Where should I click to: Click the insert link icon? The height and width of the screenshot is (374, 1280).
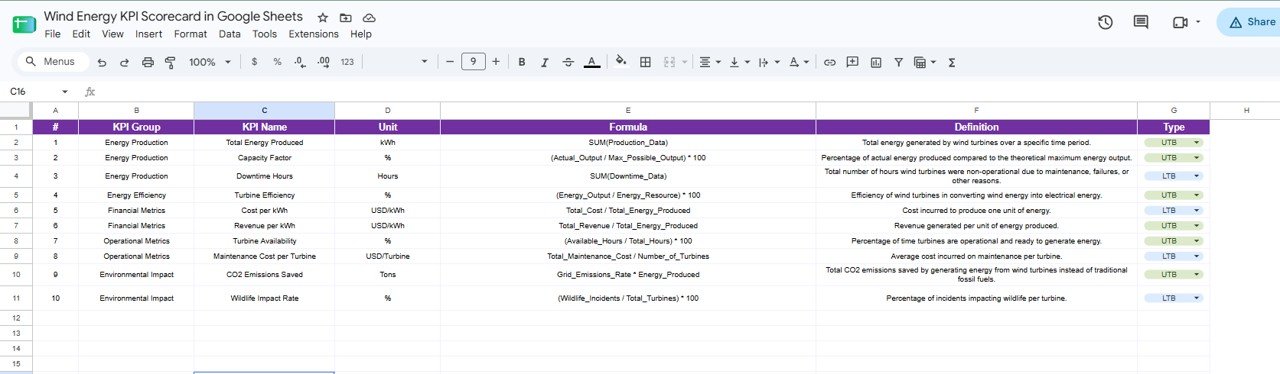829,62
